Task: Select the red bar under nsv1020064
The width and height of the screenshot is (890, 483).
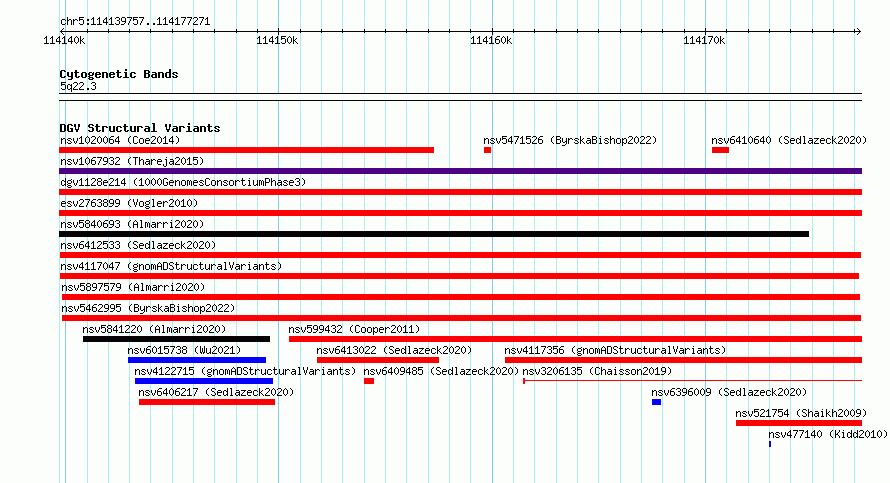Action: [x=246, y=150]
